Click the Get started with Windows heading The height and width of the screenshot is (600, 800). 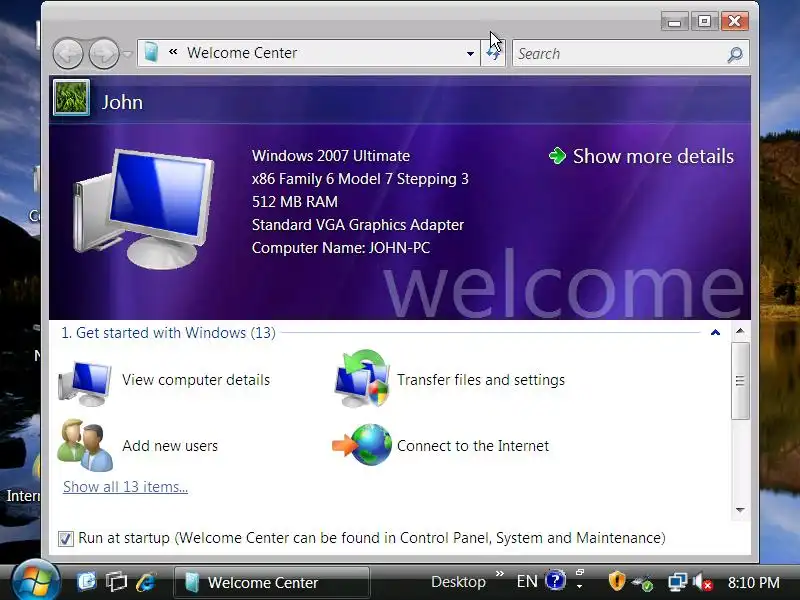(168, 333)
